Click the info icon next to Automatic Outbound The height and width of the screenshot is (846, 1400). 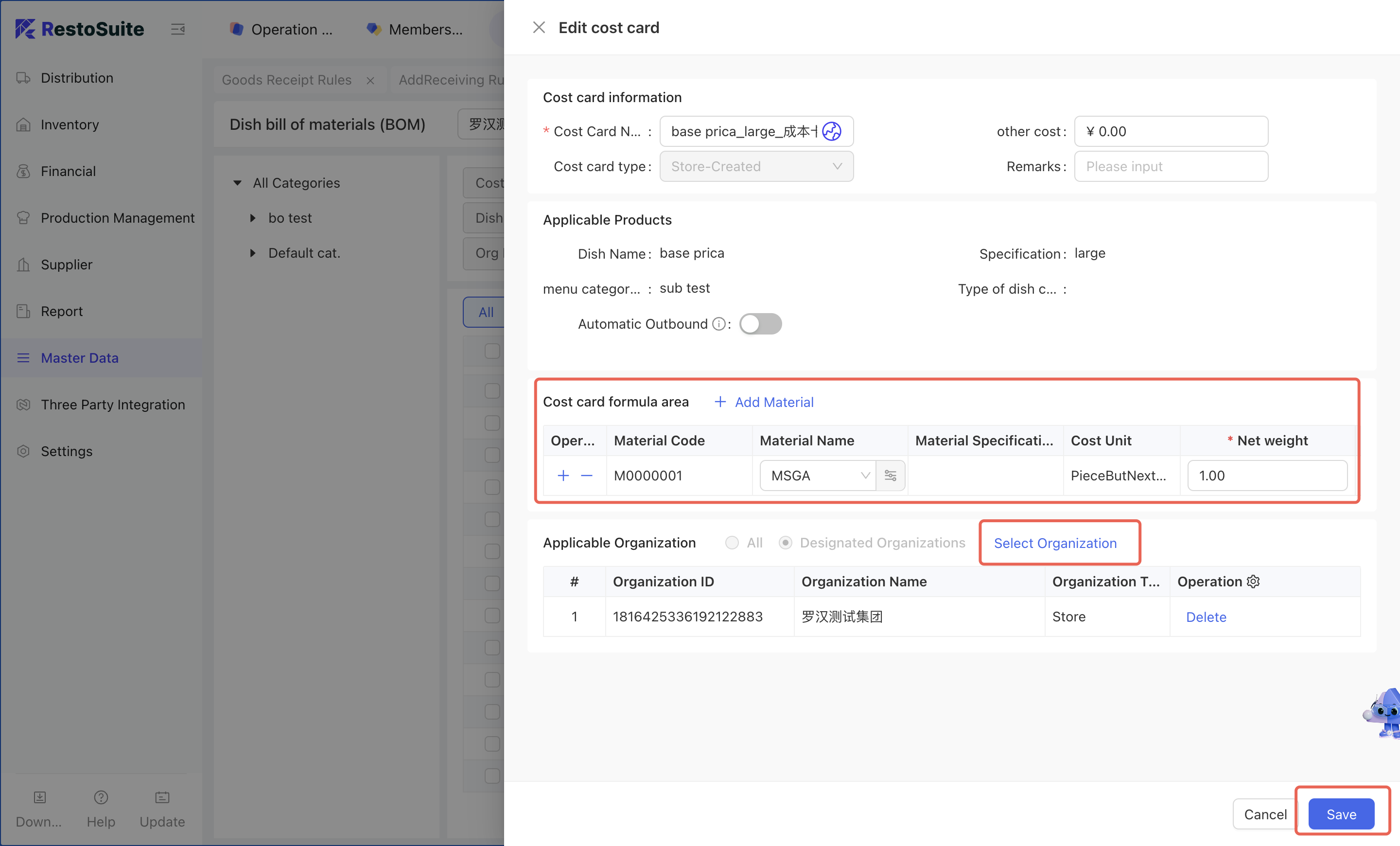point(719,324)
